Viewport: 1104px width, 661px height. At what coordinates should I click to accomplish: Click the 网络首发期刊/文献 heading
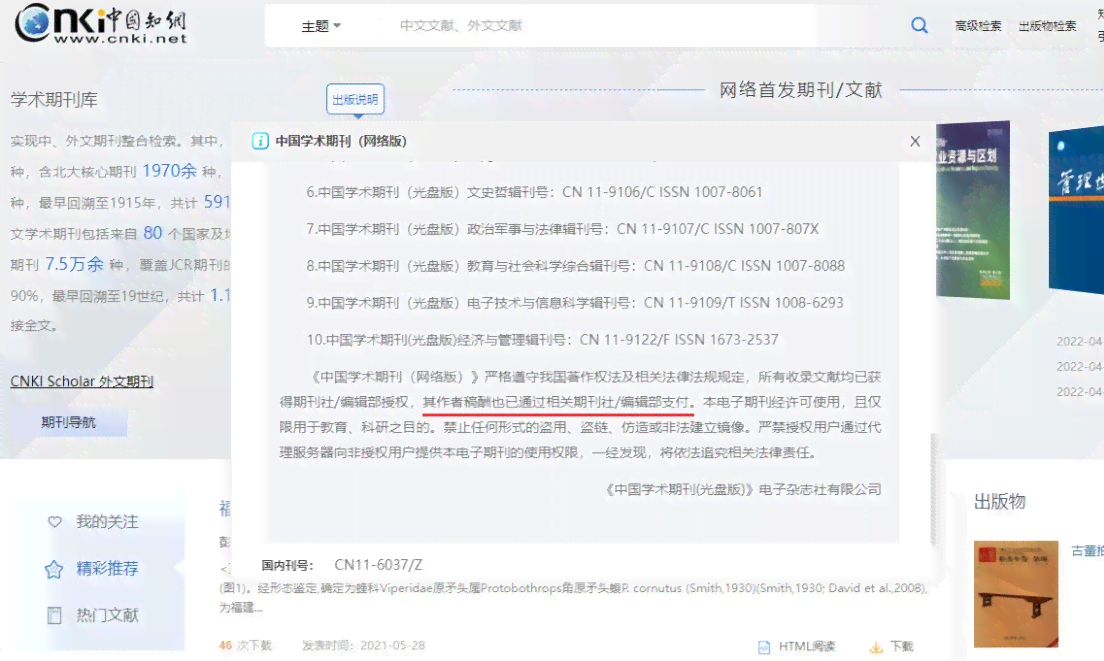pos(801,90)
